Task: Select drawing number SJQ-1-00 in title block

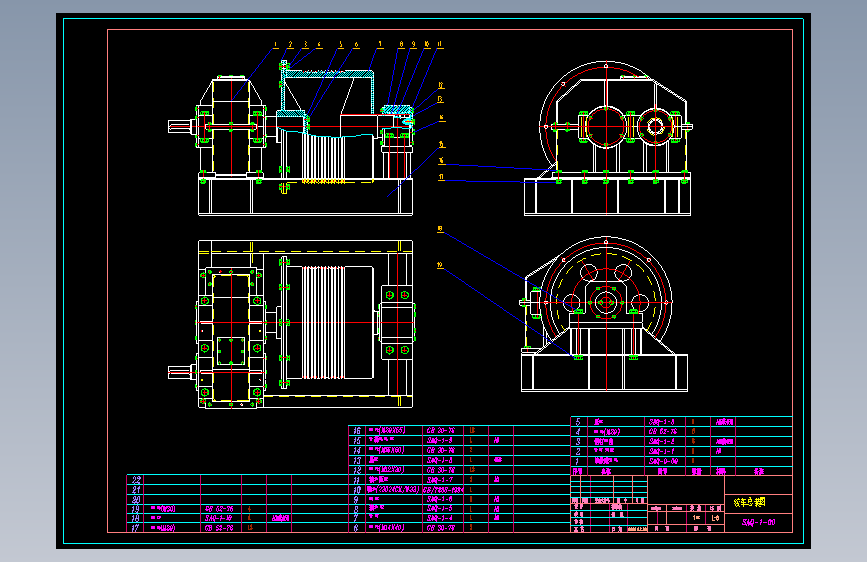Action: [x=758, y=522]
